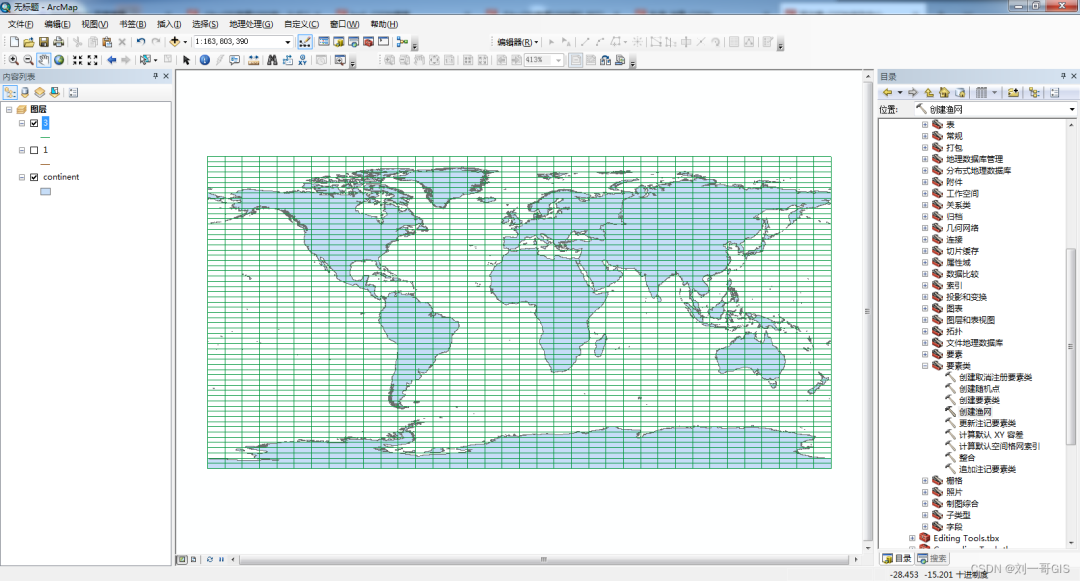Collapse the 图层 data frame node
The height and width of the screenshot is (581, 1080).
point(9,109)
